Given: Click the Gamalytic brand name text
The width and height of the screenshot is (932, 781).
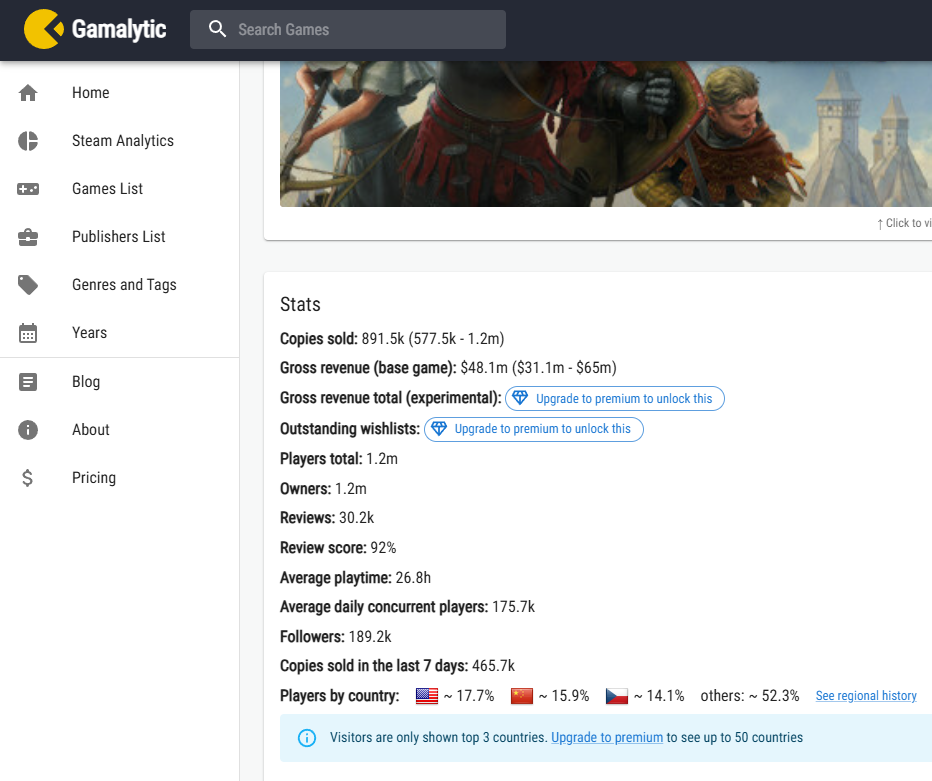Looking at the screenshot, I should click(119, 29).
